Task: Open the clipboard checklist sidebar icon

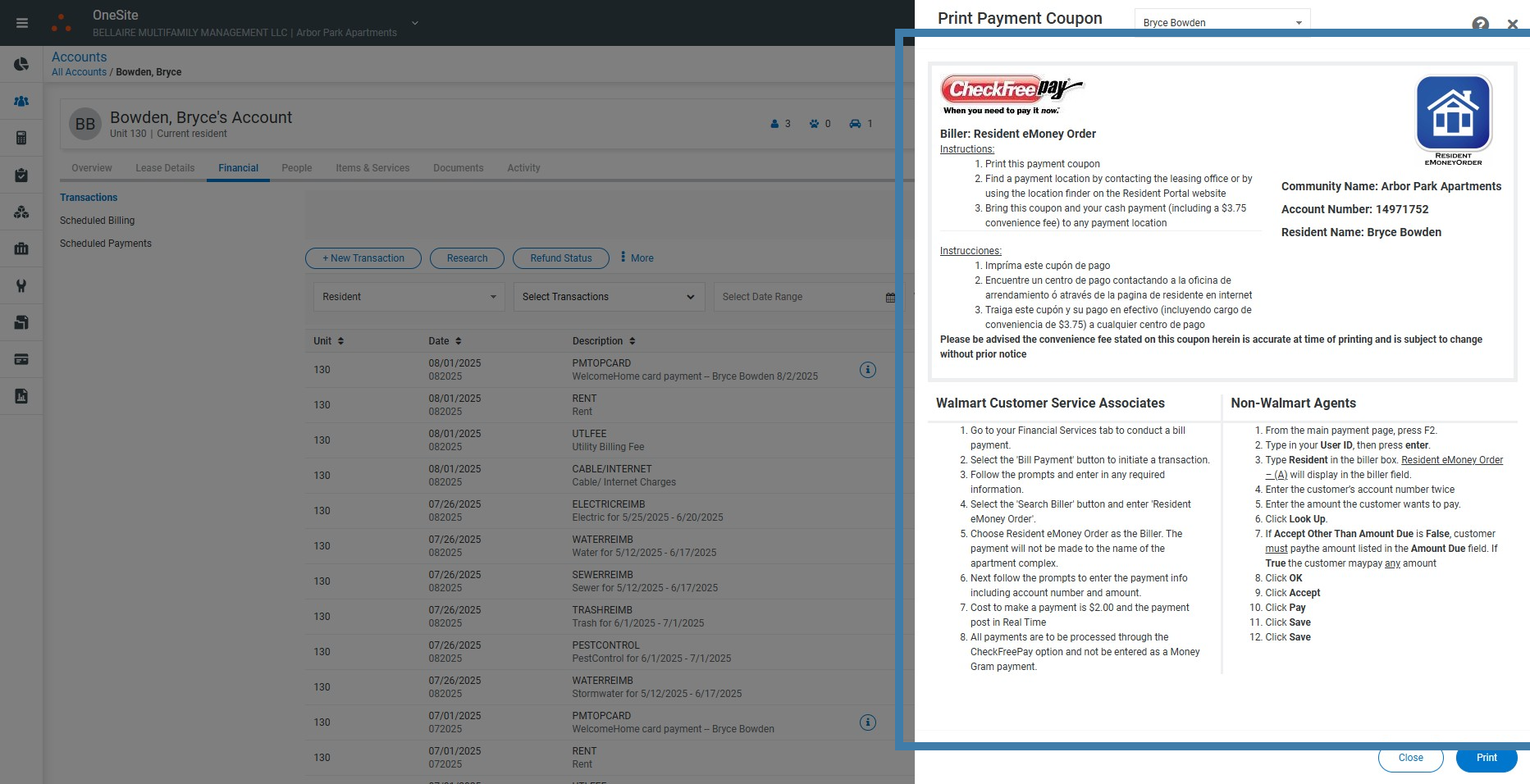Action: (21, 175)
